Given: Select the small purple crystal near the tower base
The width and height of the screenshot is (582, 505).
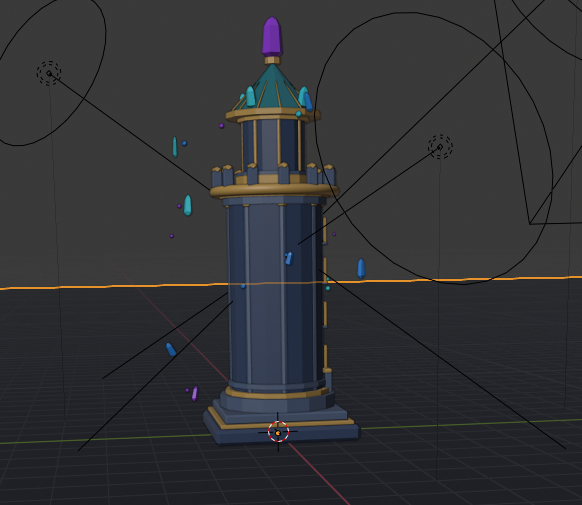Looking at the screenshot, I should [x=194, y=393].
